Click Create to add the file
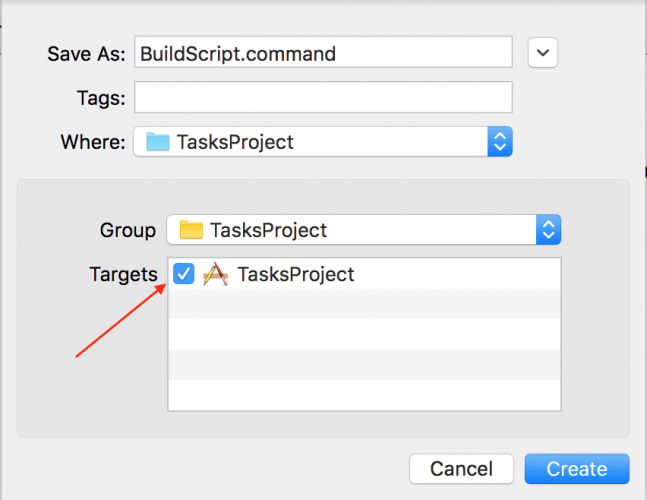 [x=577, y=469]
